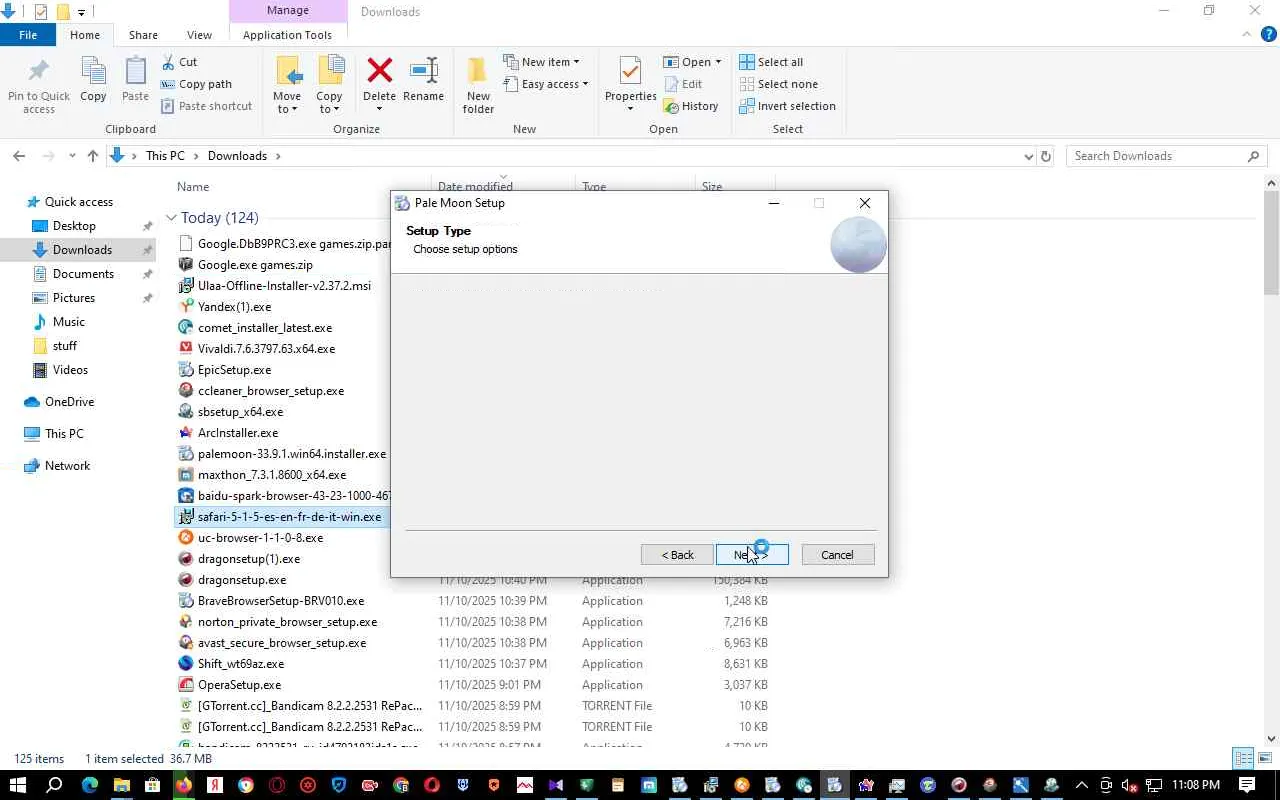Open file History from the ribbon
Image resolution: width=1280 pixels, height=800 pixels.
coord(691,106)
